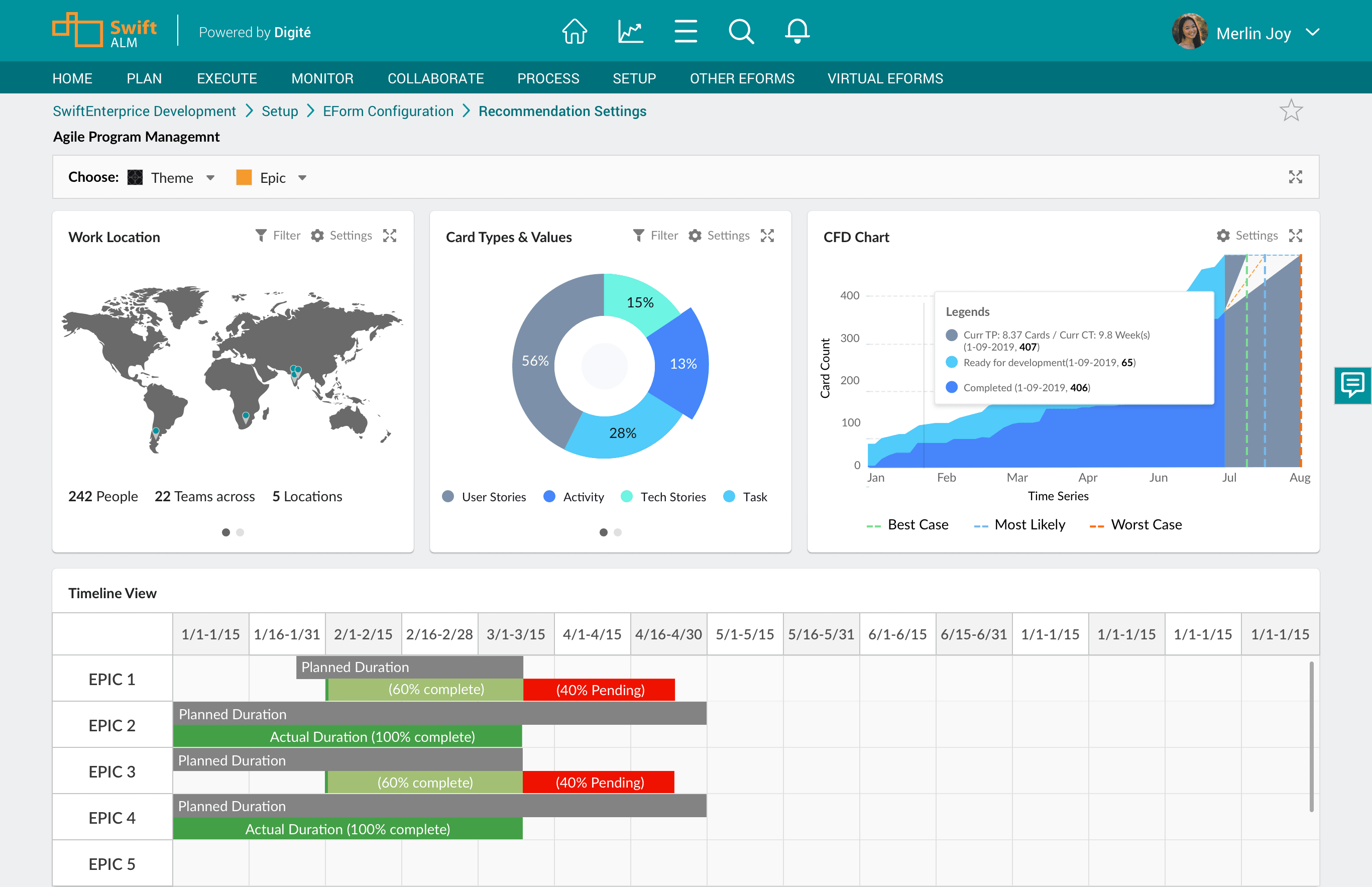Open the MONITOR menu
The width and height of the screenshot is (1372, 887).
(x=322, y=78)
